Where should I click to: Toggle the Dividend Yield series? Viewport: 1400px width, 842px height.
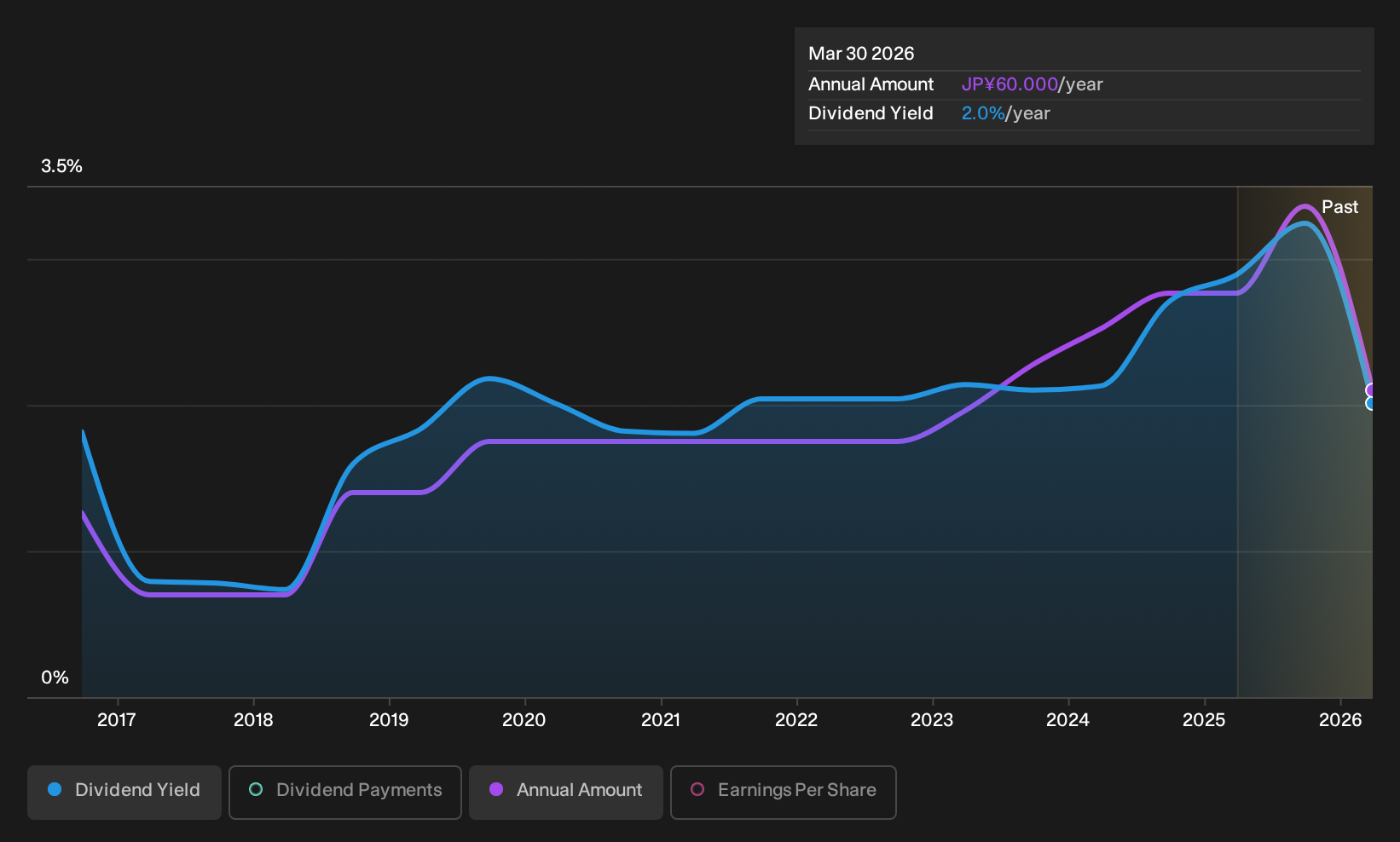click(x=124, y=792)
